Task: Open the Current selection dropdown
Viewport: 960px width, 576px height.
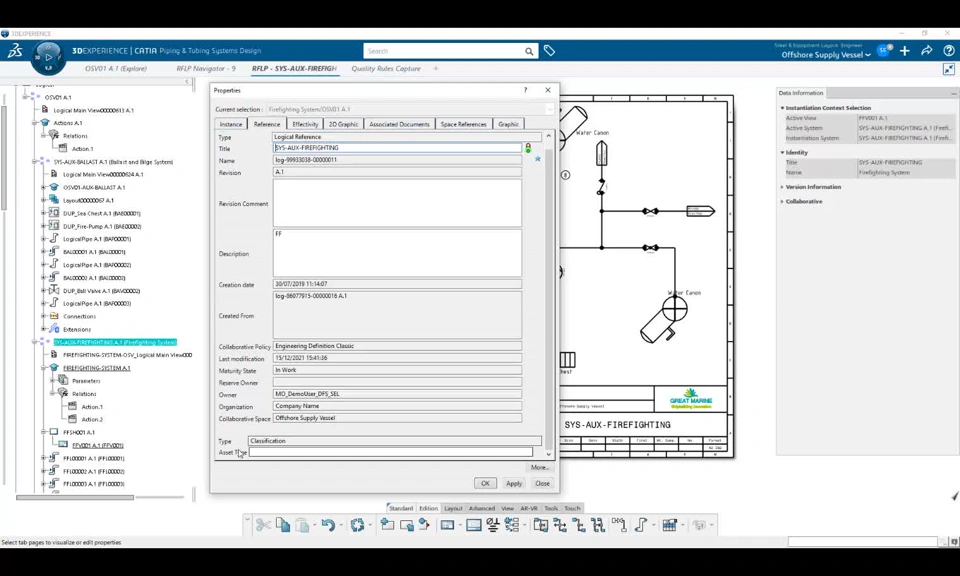Action: click(x=549, y=110)
